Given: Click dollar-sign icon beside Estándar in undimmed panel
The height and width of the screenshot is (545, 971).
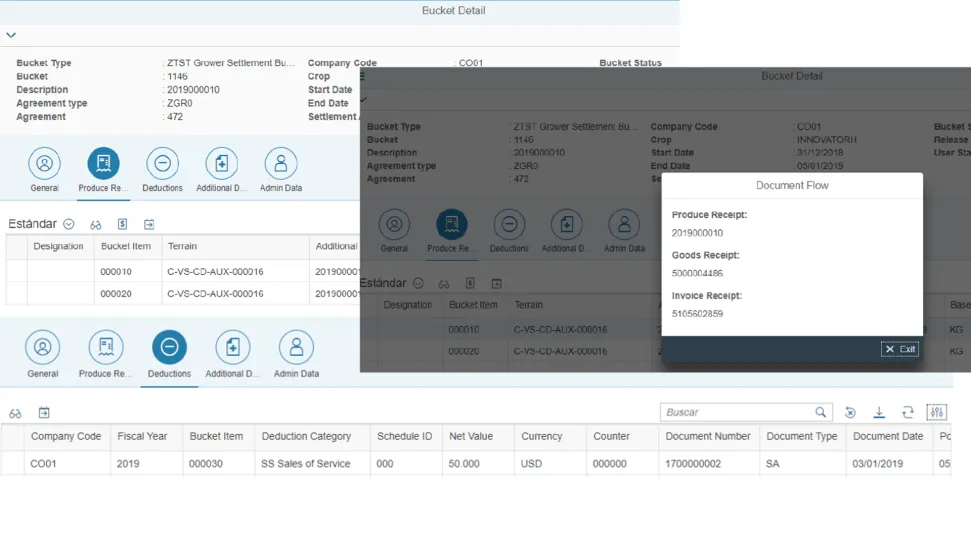Looking at the screenshot, I should tap(122, 225).
